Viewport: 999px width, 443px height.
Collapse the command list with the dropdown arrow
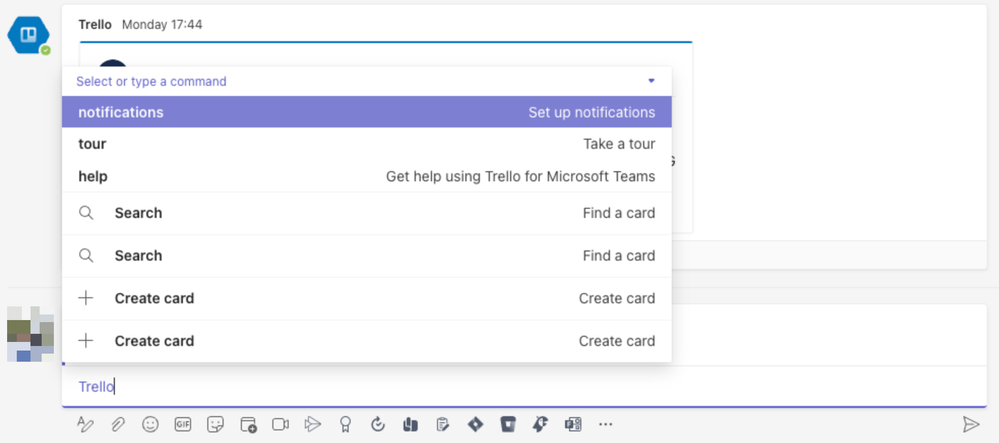(x=651, y=81)
